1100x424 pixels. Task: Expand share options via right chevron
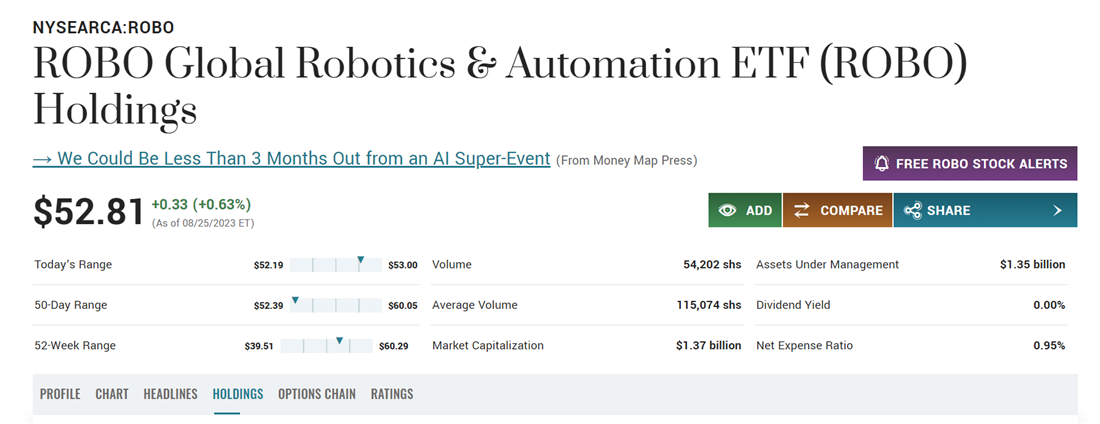(1058, 210)
